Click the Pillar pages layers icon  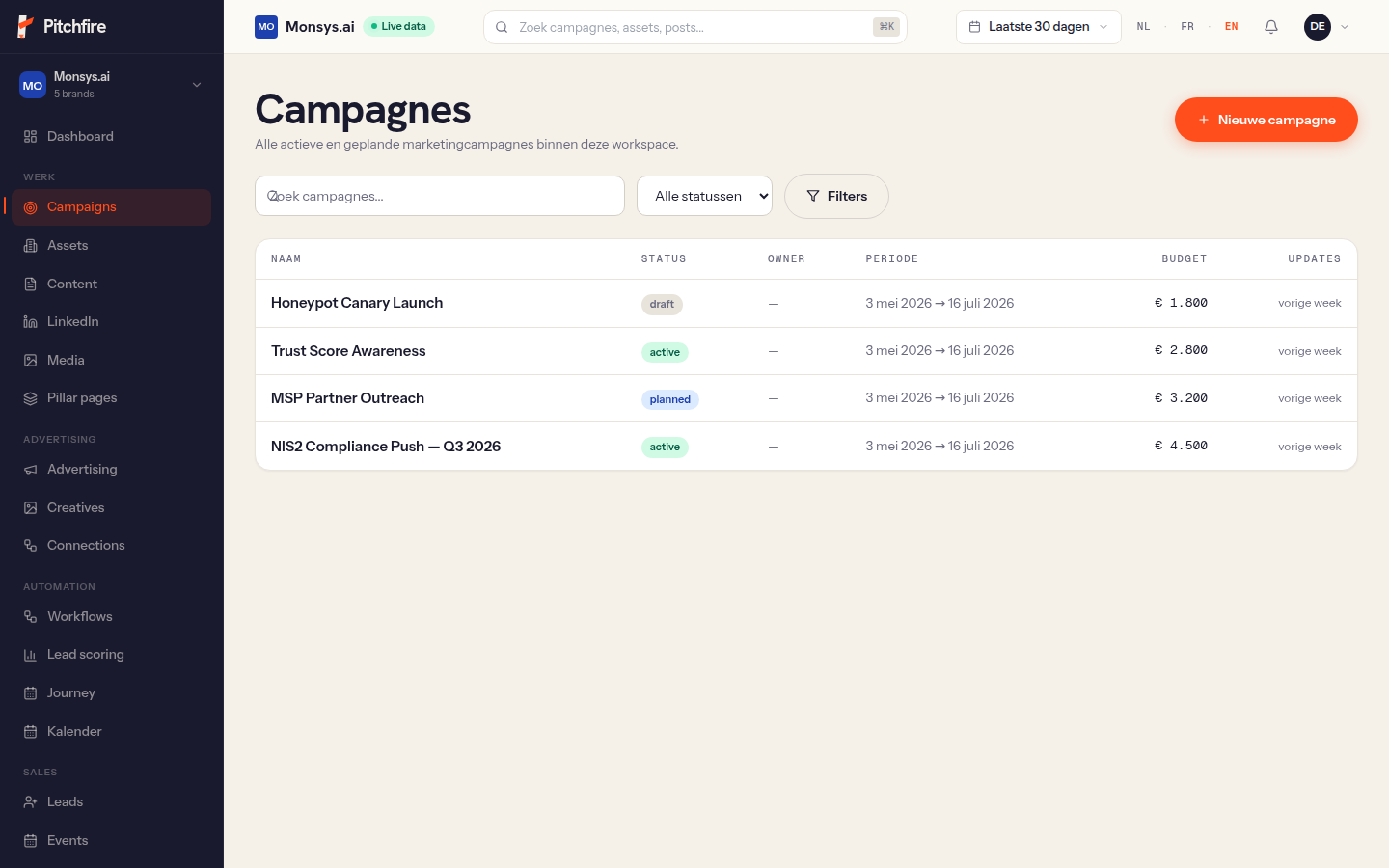tap(30, 398)
